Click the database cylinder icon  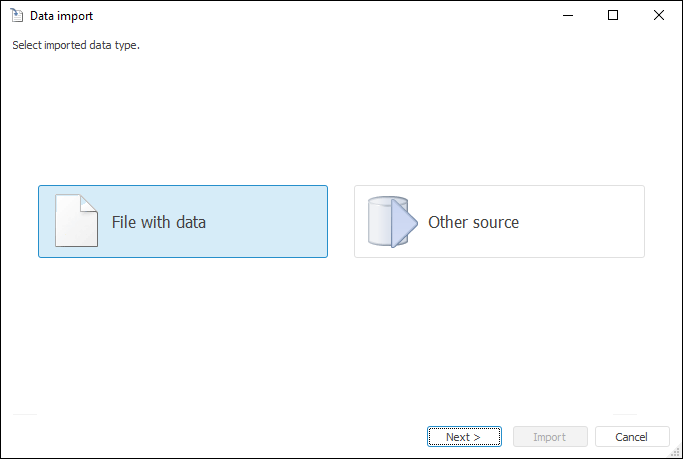pos(378,221)
